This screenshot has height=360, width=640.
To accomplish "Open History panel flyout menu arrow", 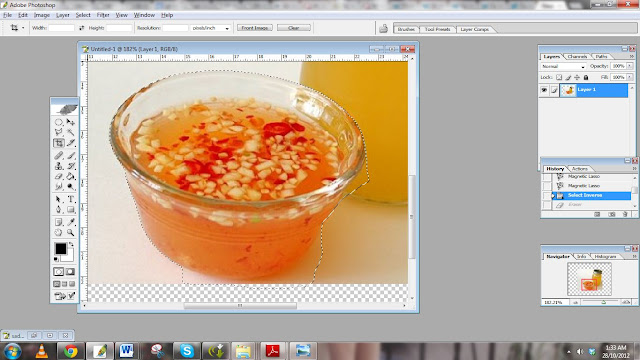I will (634, 169).
